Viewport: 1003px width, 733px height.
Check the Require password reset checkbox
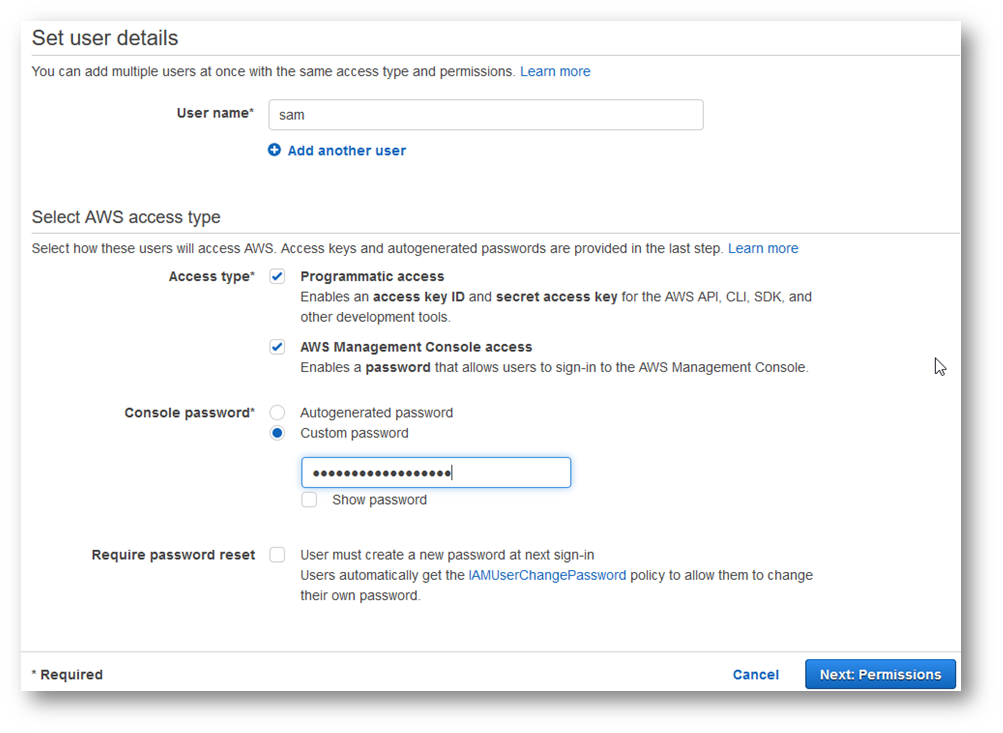coord(277,555)
